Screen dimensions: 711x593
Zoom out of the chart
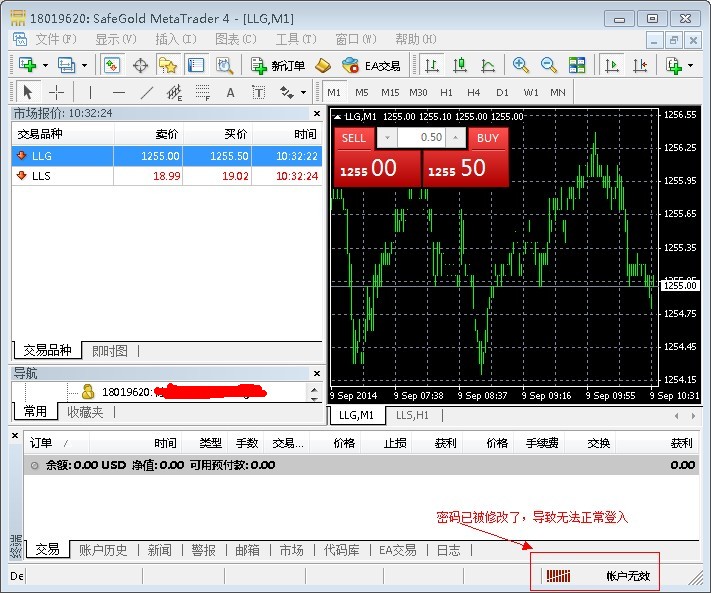coord(549,65)
